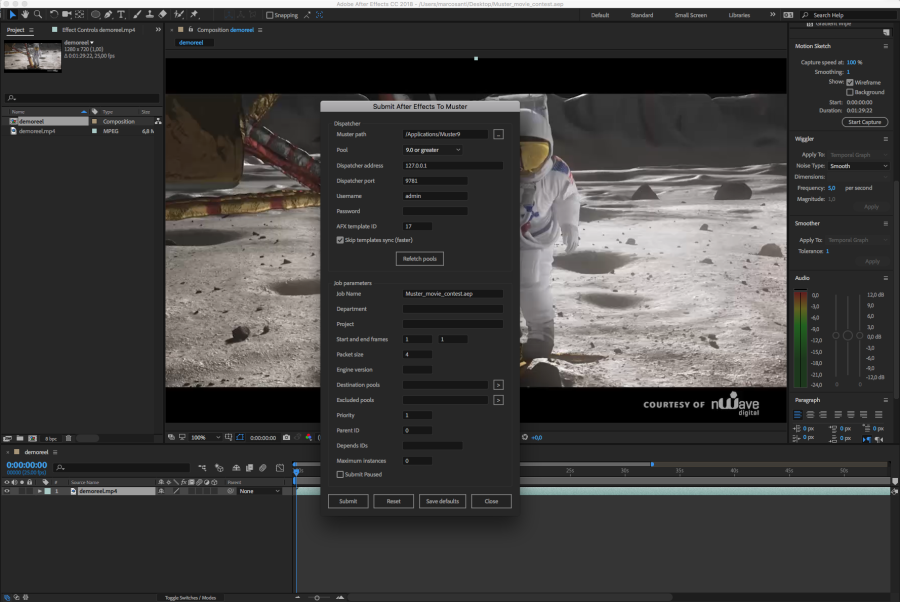The width and height of the screenshot is (900, 602).
Task: Click the Graph Editor icon in timeline
Action: (x=280, y=468)
